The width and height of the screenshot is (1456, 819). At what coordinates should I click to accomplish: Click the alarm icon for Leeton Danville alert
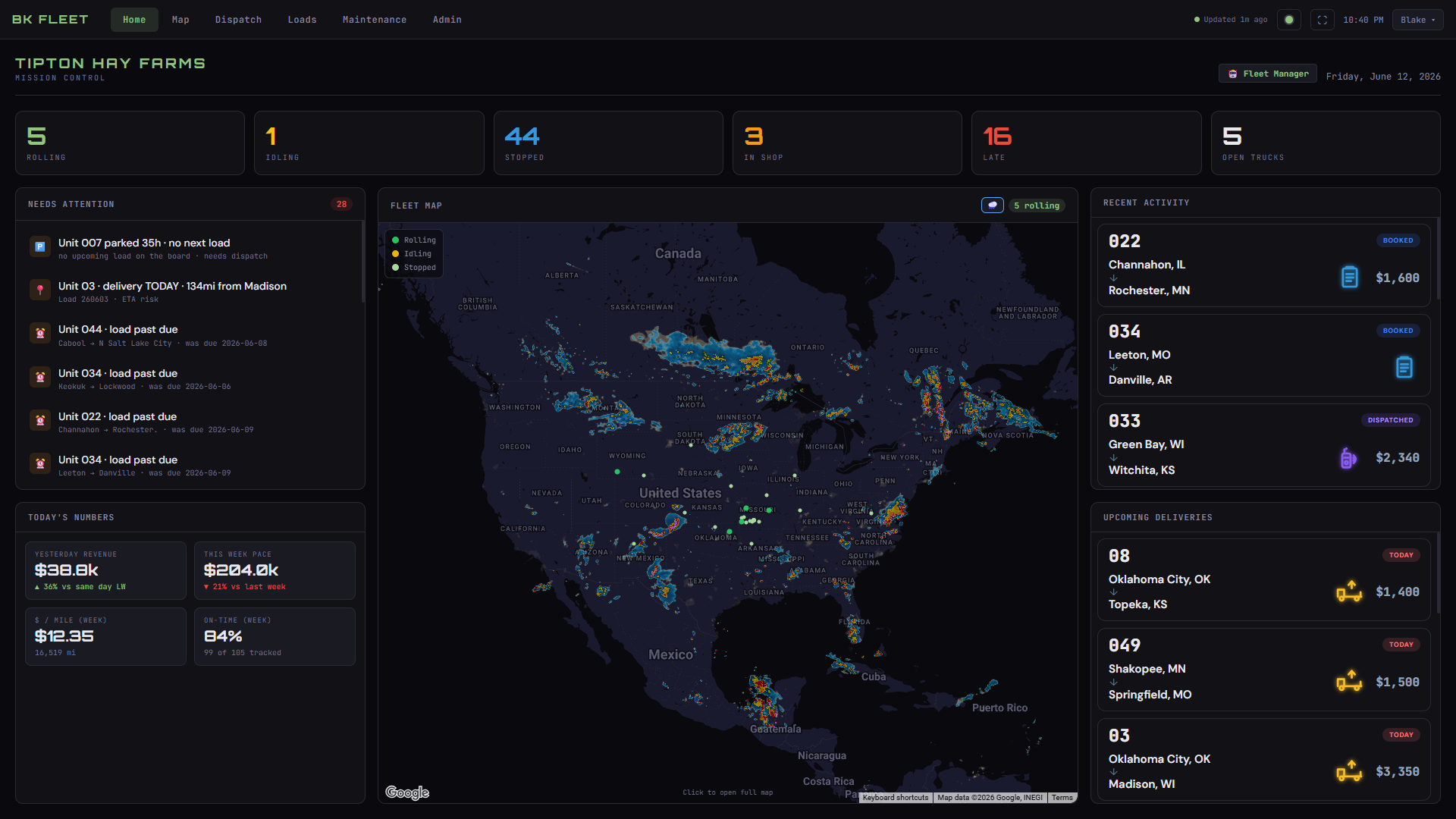coord(40,464)
